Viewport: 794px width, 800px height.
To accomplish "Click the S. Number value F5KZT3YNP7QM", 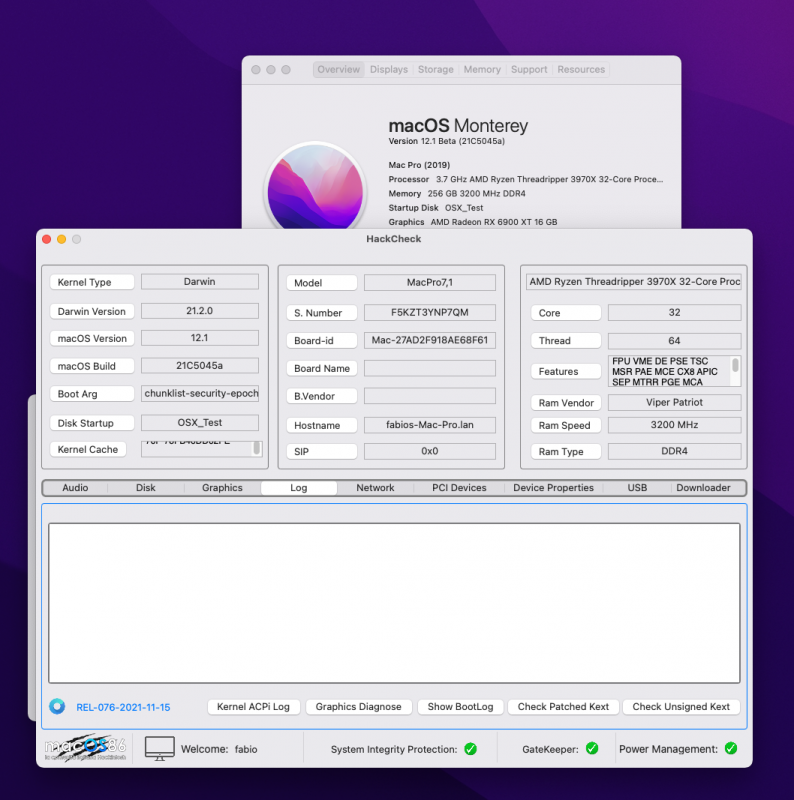I will [430, 312].
